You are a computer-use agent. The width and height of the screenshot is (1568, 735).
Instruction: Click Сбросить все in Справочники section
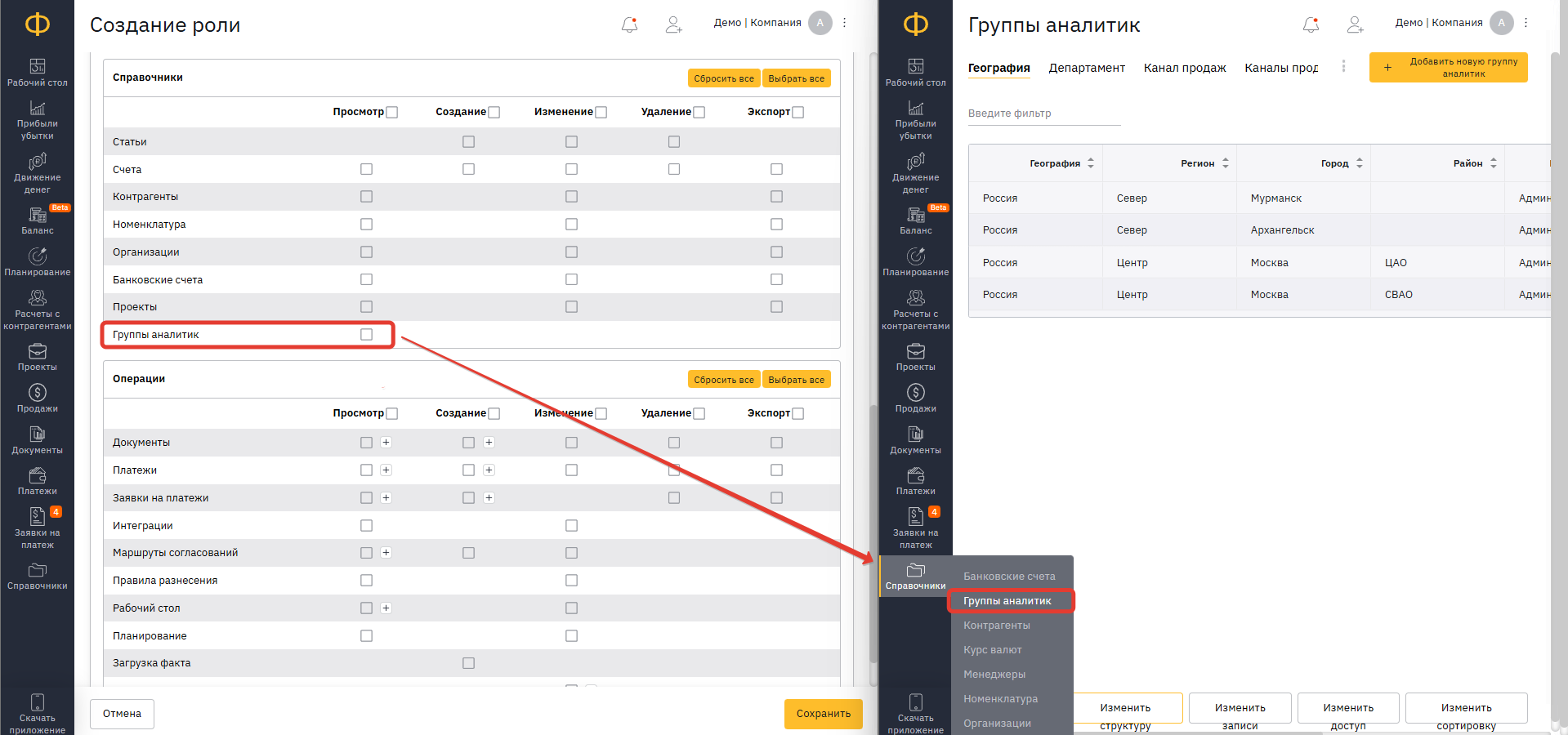tap(723, 78)
